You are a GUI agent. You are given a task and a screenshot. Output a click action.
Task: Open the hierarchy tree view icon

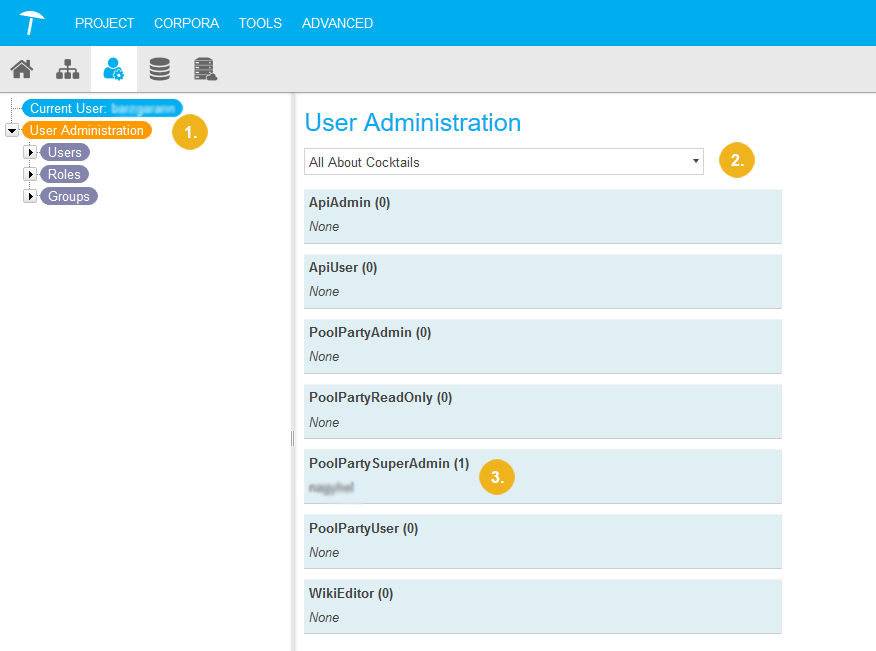tap(67, 69)
